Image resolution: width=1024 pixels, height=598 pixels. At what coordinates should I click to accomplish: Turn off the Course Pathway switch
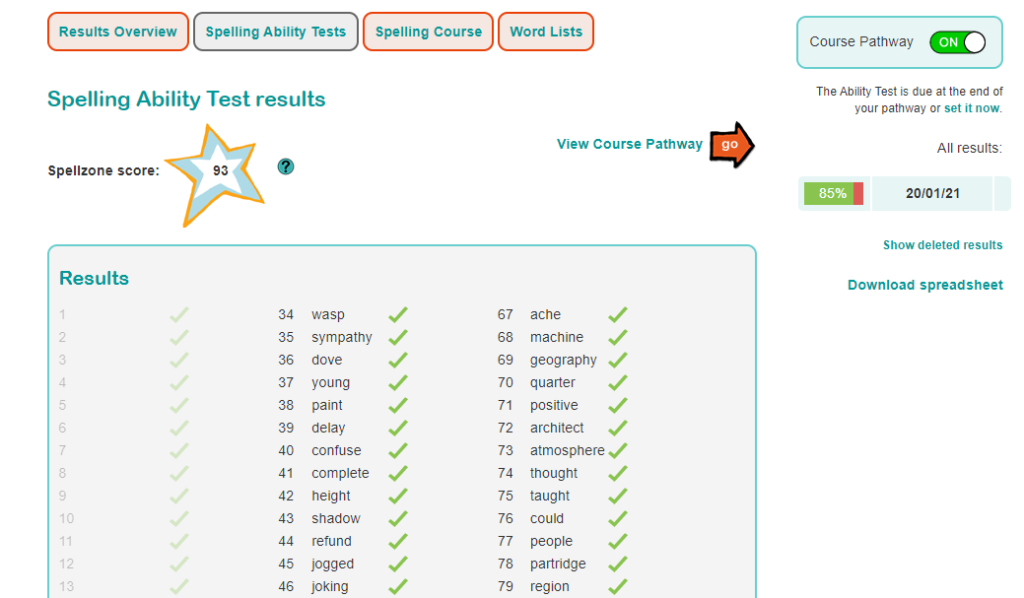[x=957, y=42]
